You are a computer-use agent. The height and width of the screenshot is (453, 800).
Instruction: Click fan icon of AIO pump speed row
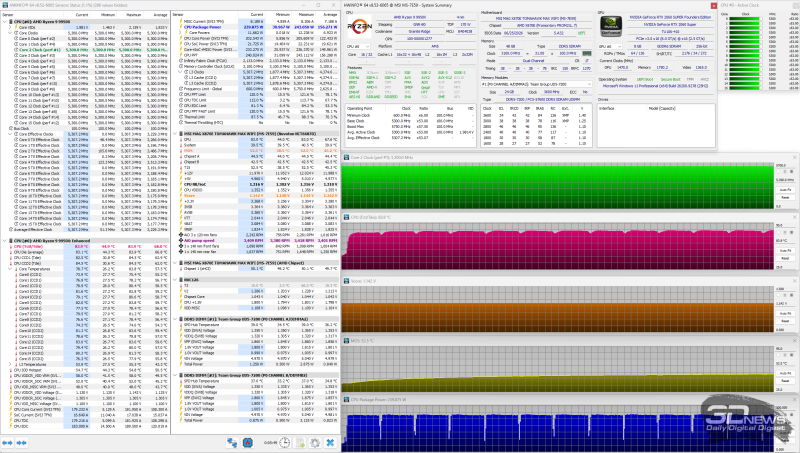click(181, 240)
